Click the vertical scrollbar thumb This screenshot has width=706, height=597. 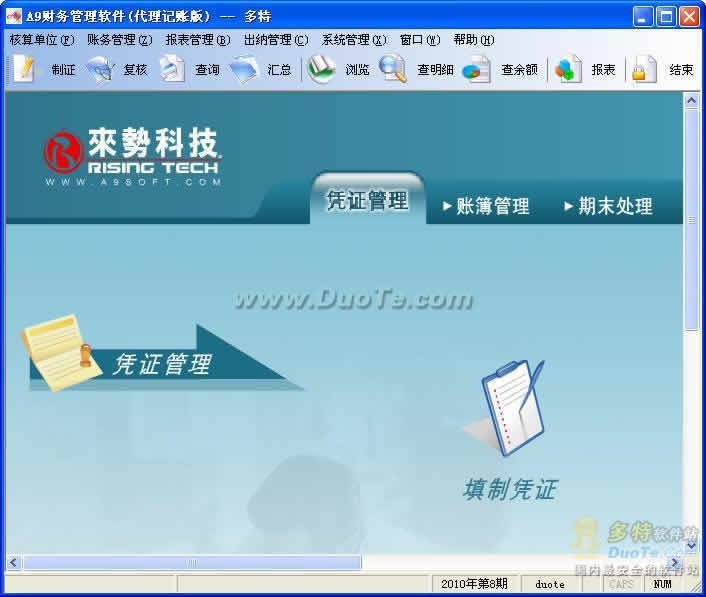692,219
